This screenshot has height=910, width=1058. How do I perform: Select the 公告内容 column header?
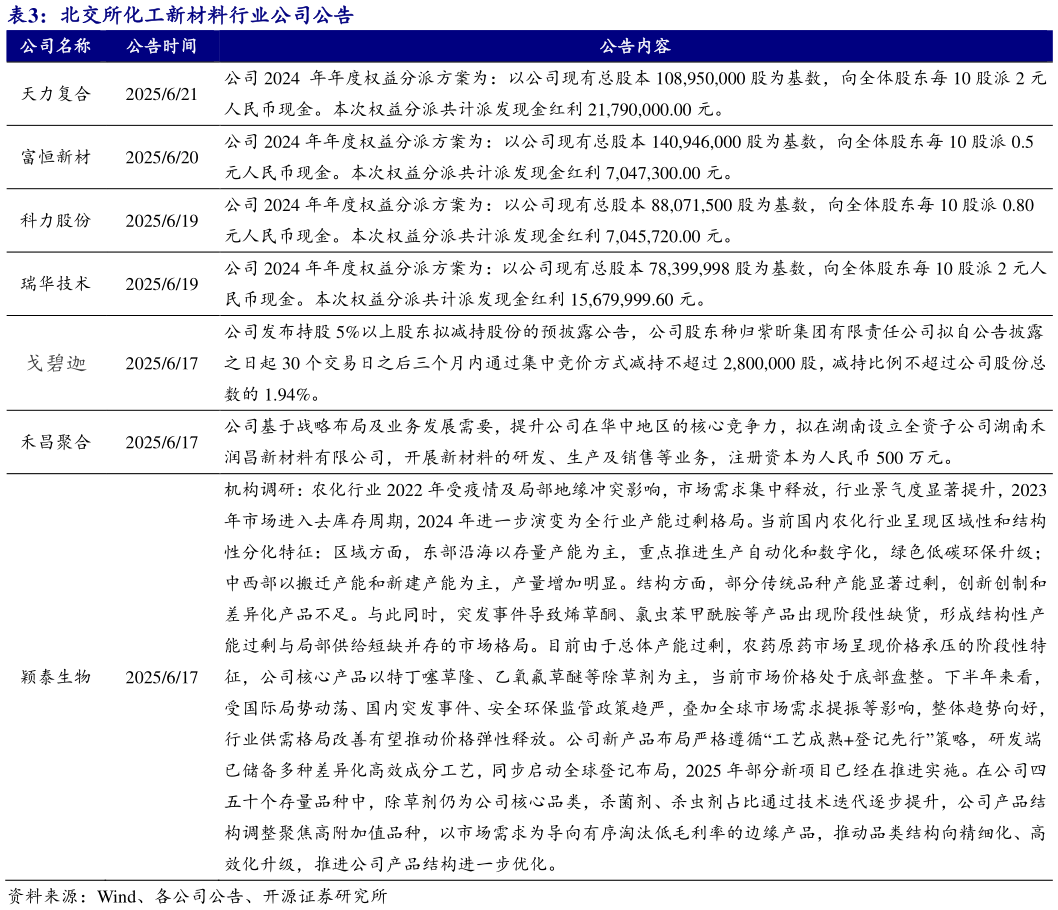pyautogui.click(x=634, y=45)
